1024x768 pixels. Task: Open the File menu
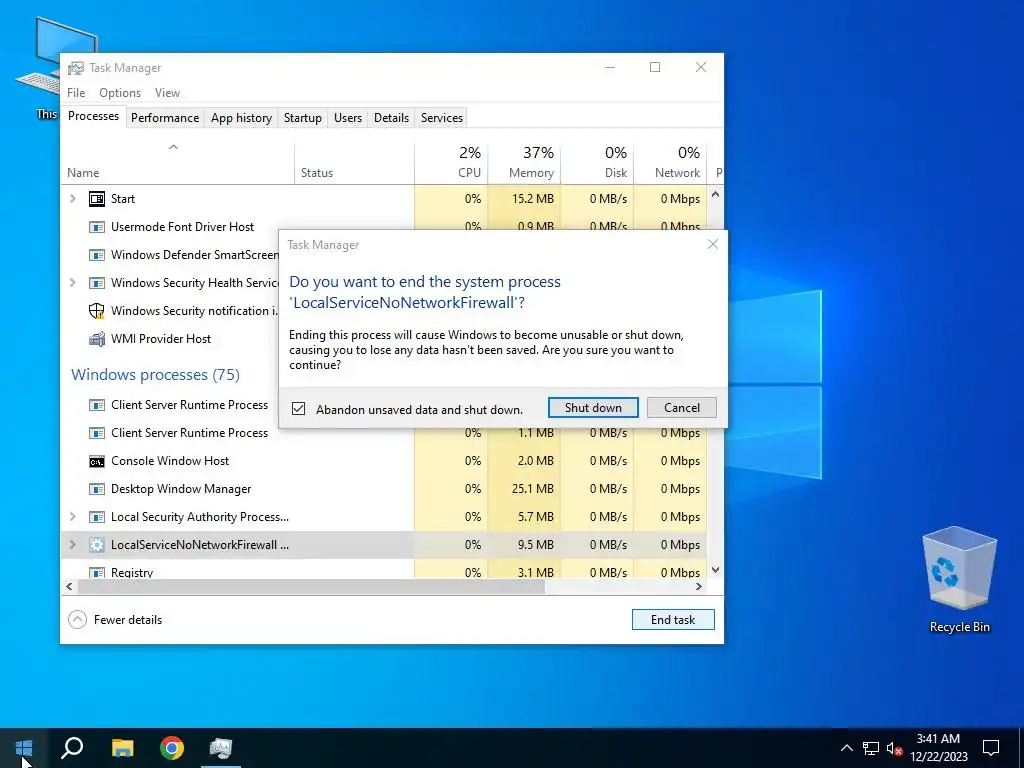tap(76, 93)
